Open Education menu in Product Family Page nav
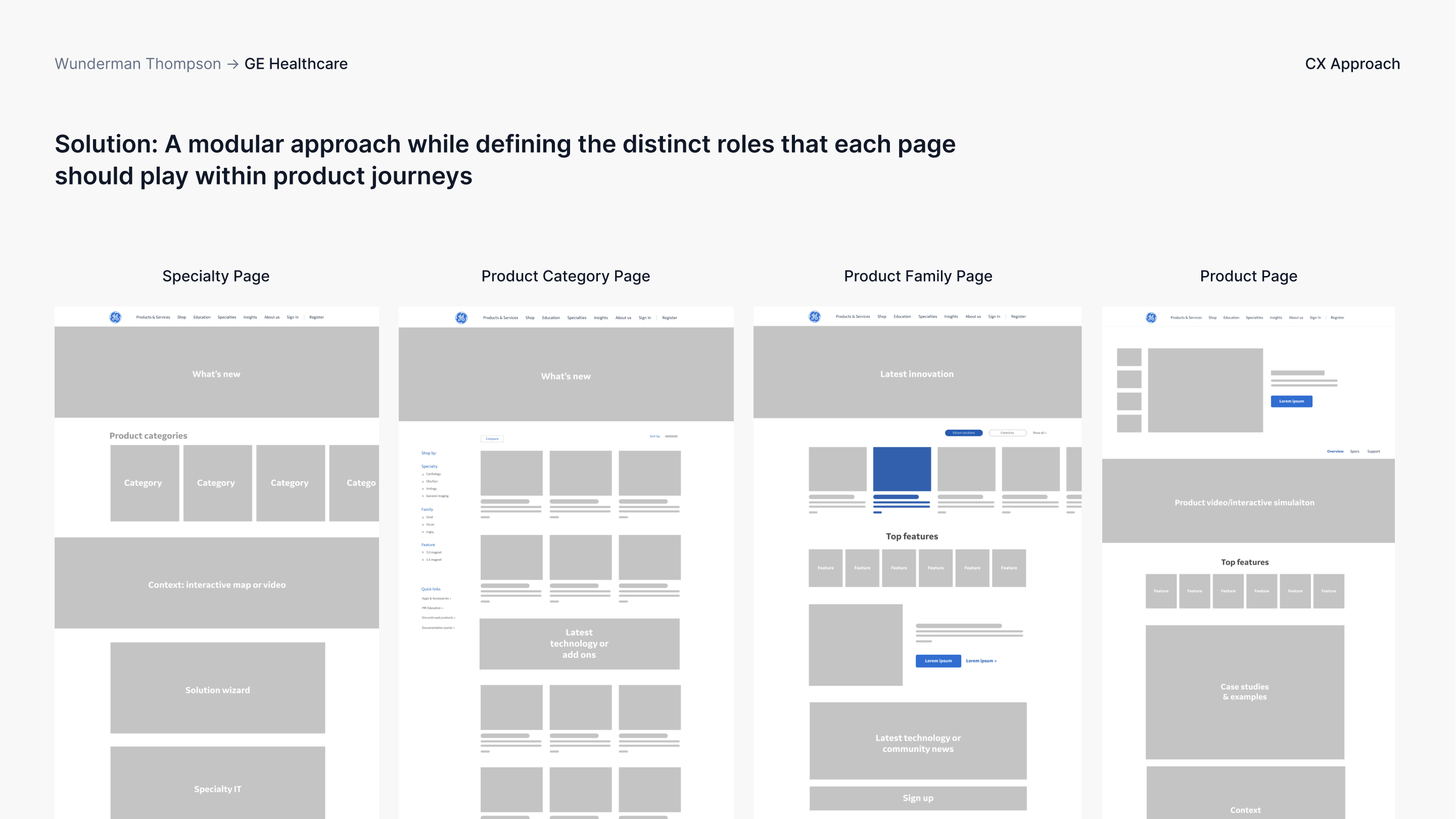The height and width of the screenshot is (819, 1456). (902, 317)
